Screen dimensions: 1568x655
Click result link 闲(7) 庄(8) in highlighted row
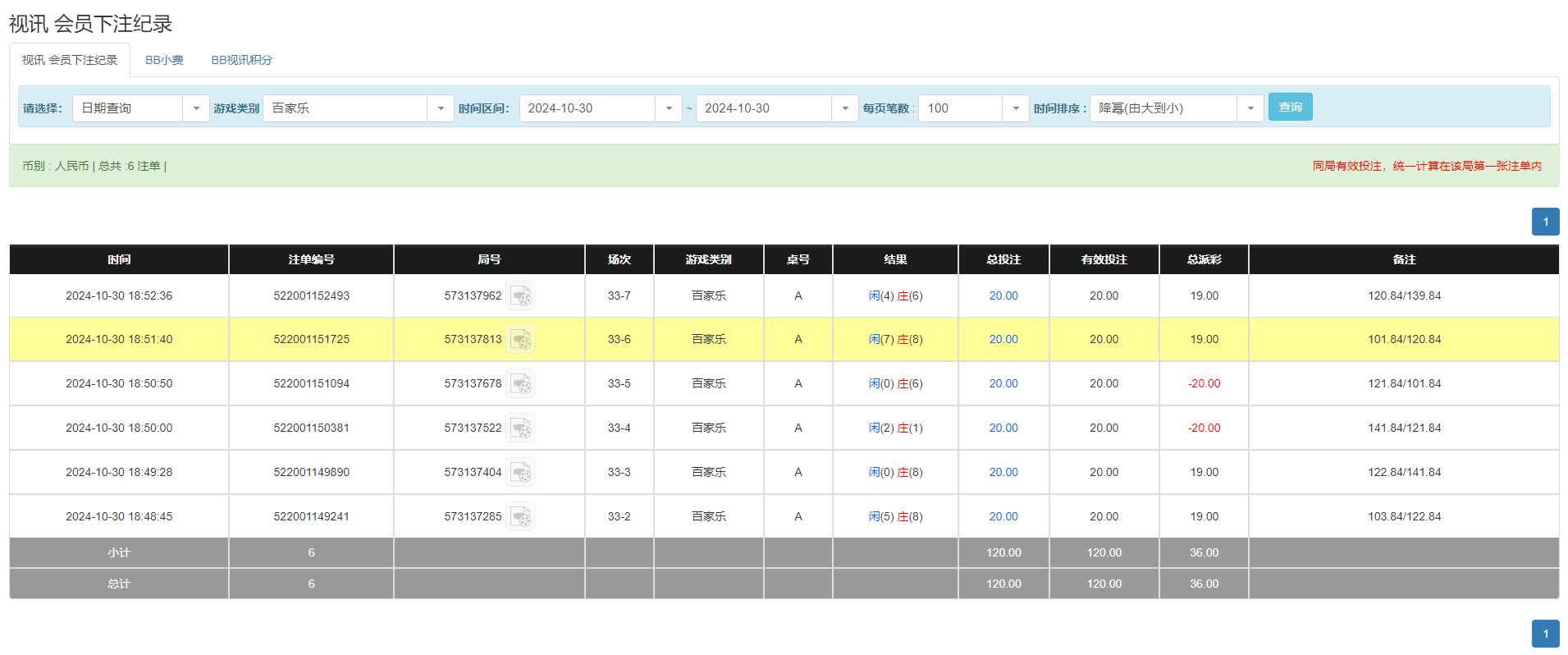(x=895, y=339)
